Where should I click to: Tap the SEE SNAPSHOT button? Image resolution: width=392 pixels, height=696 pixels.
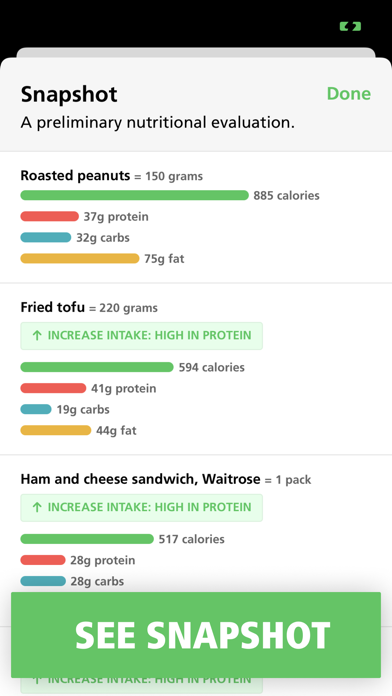[x=196, y=635]
